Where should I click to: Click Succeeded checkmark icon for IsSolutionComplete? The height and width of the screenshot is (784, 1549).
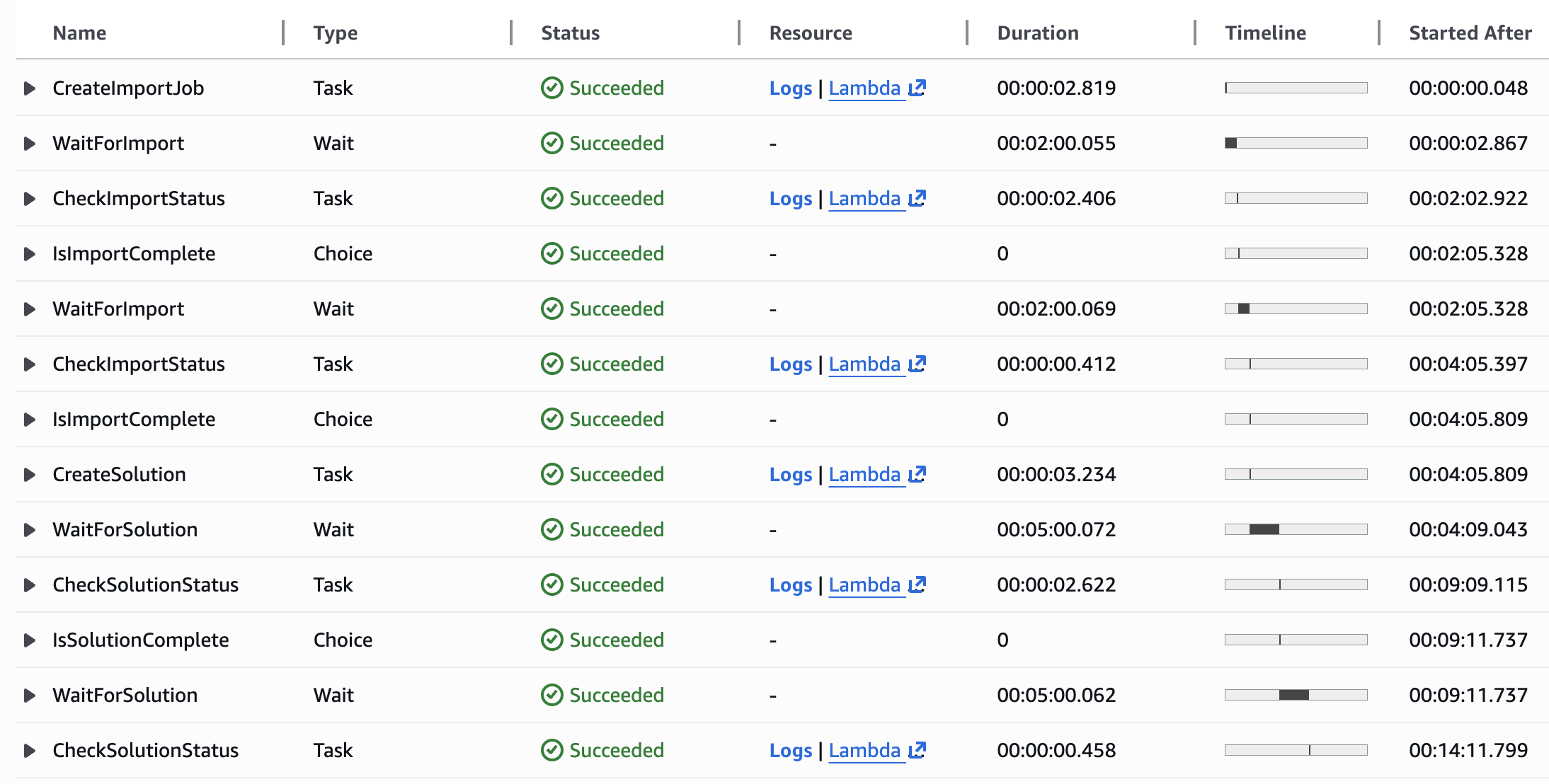551,640
